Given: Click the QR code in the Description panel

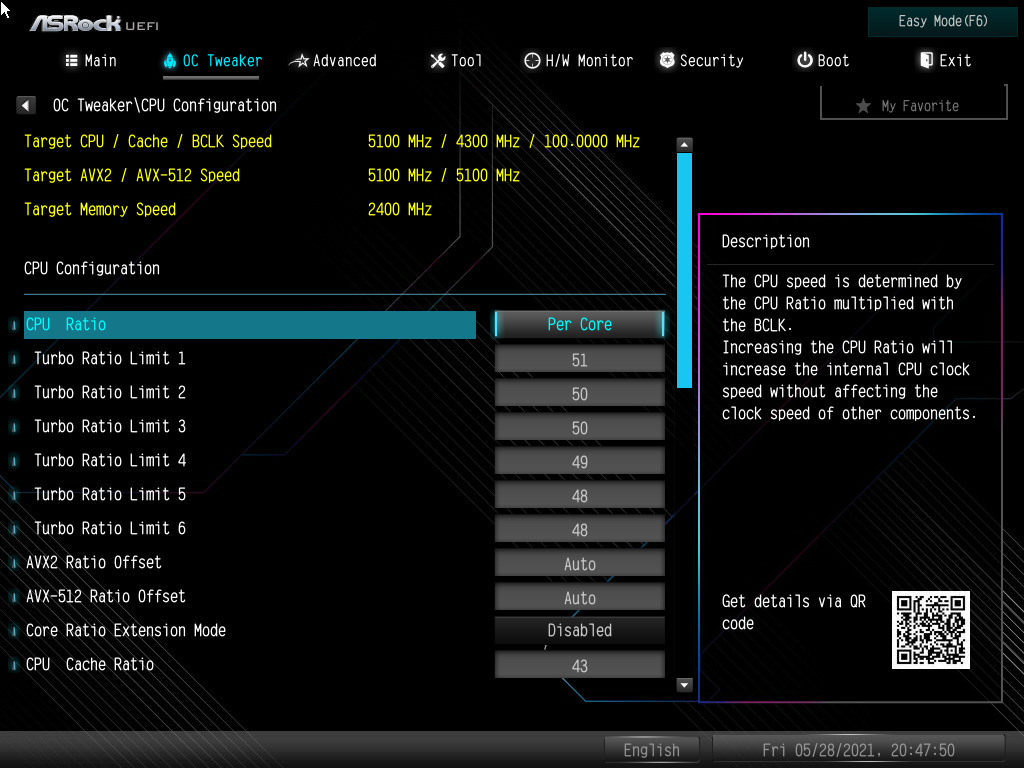Looking at the screenshot, I should click(930, 630).
